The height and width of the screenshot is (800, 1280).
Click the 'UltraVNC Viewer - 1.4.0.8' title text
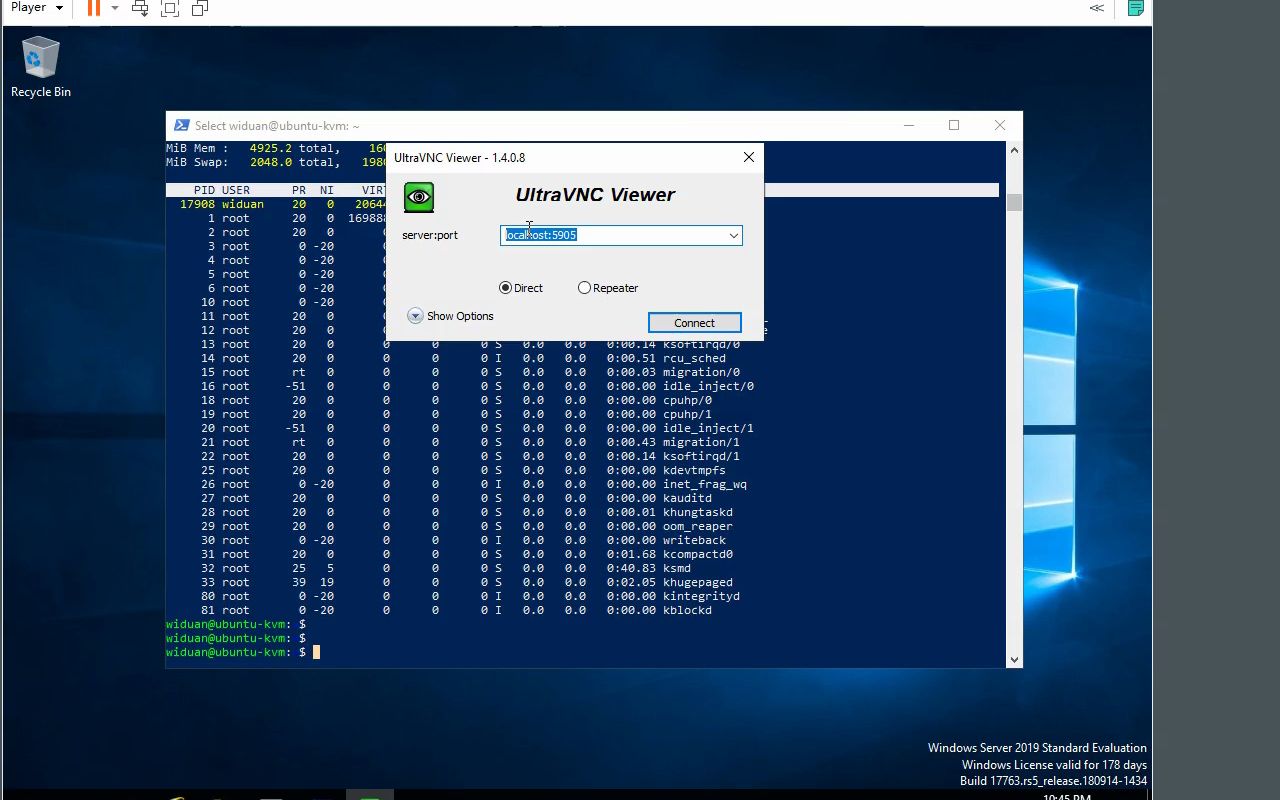(459, 157)
